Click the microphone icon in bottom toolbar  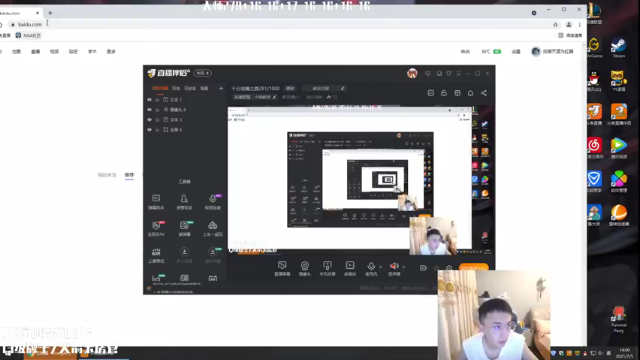coord(371,269)
